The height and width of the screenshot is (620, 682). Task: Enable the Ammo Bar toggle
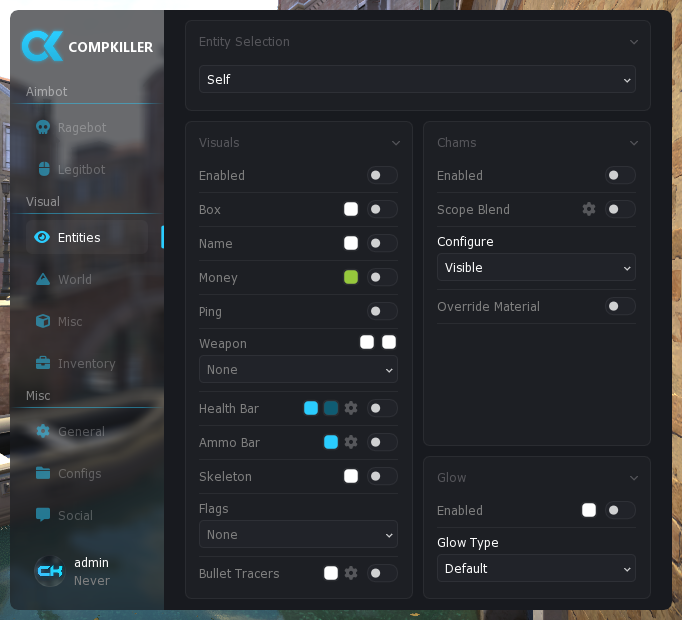point(382,442)
